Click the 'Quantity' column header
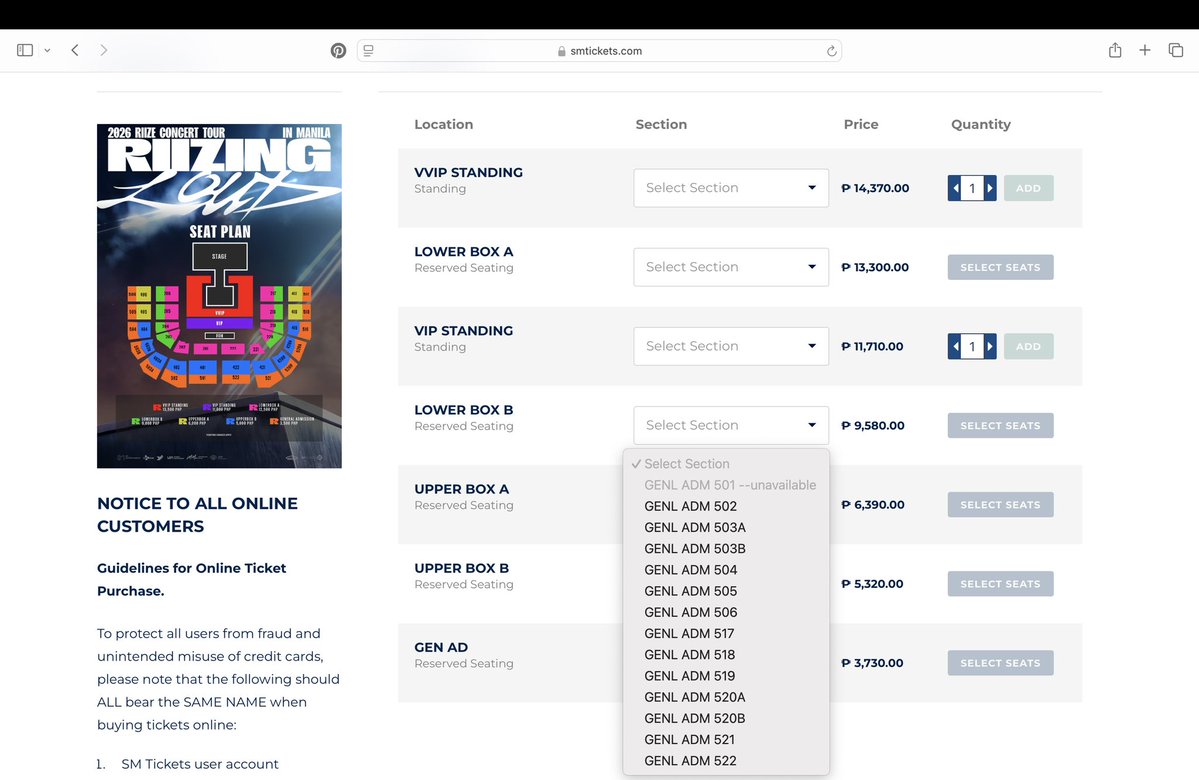The width and height of the screenshot is (1199, 780). [980, 125]
